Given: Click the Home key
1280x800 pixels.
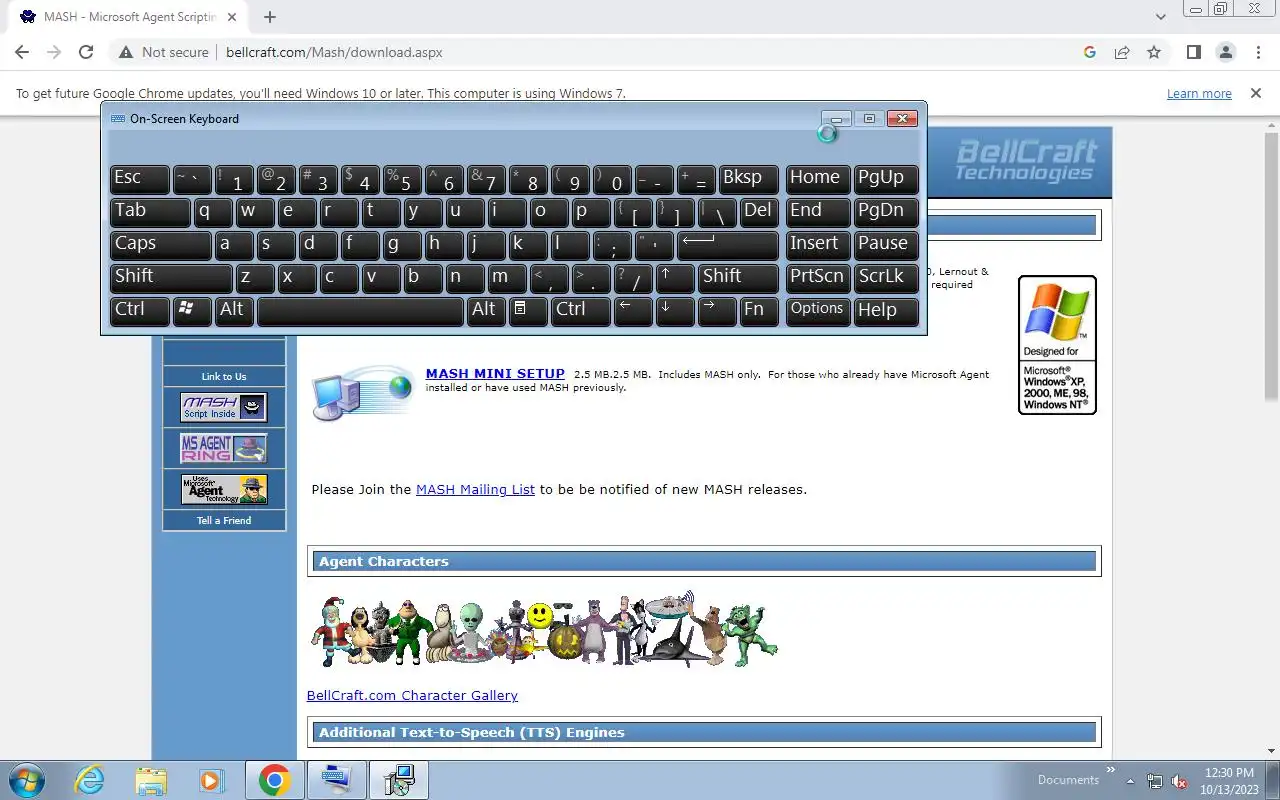Looking at the screenshot, I should coord(818,179).
